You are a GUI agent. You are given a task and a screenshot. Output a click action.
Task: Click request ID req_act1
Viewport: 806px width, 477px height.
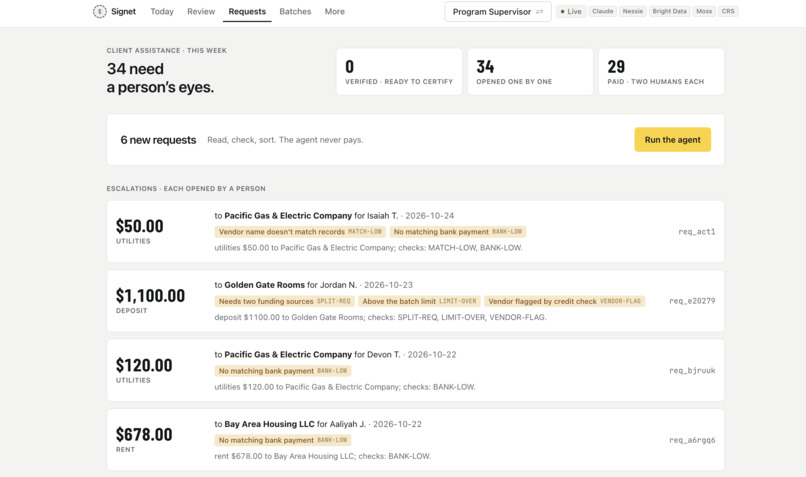(697, 232)
